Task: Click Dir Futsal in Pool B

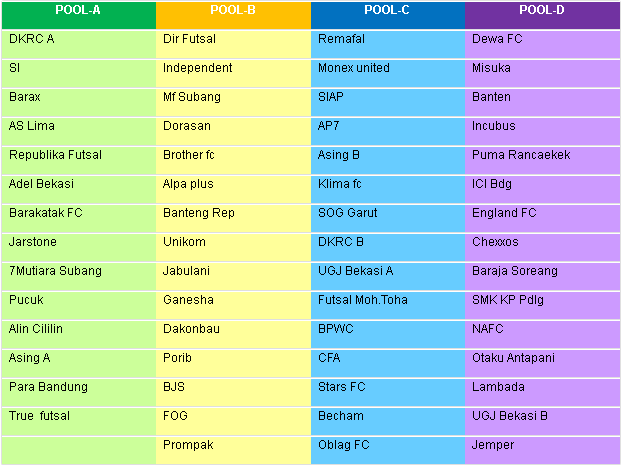Action: click(189, 40)
